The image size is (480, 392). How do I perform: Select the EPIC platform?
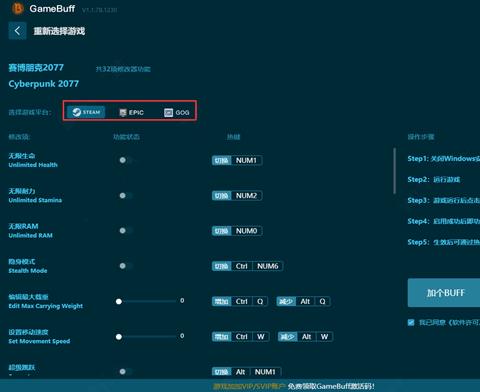click(x=132, y=112)
